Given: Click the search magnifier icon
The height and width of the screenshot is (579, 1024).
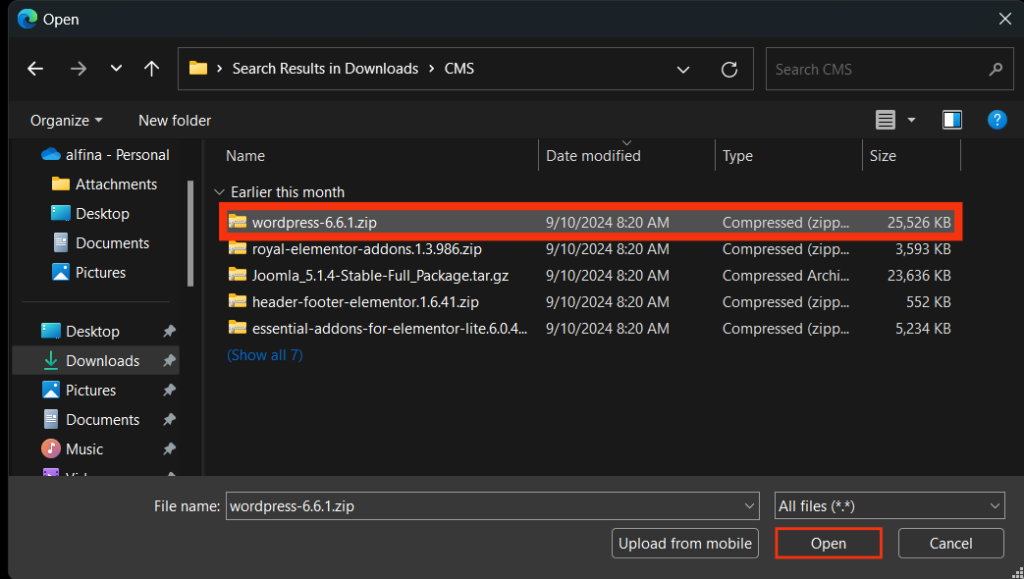Looking at the screenshot, I should [x=994, y=69].
